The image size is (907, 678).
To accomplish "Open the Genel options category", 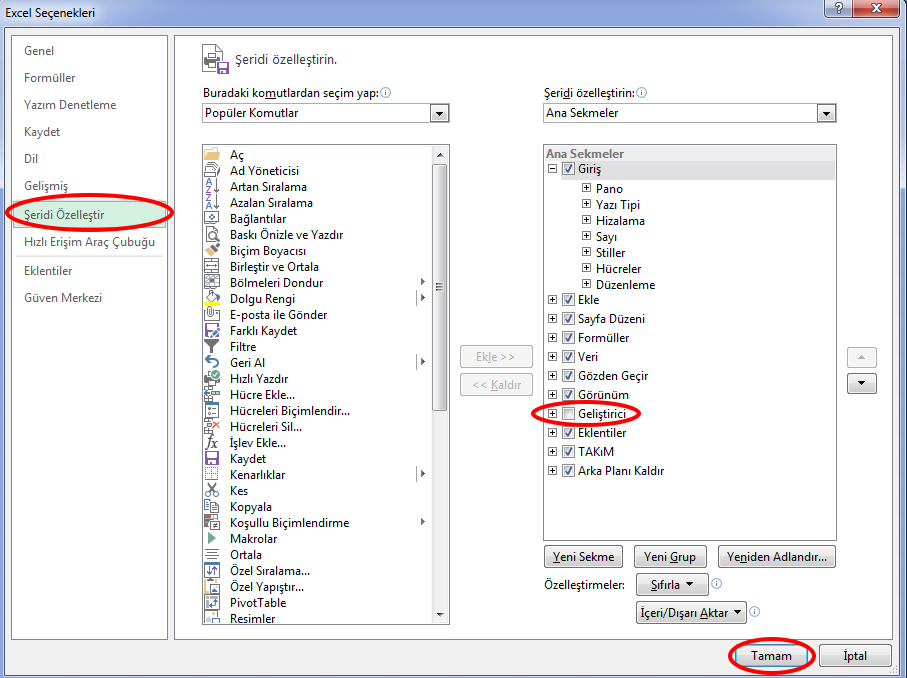I will (39, 51).
